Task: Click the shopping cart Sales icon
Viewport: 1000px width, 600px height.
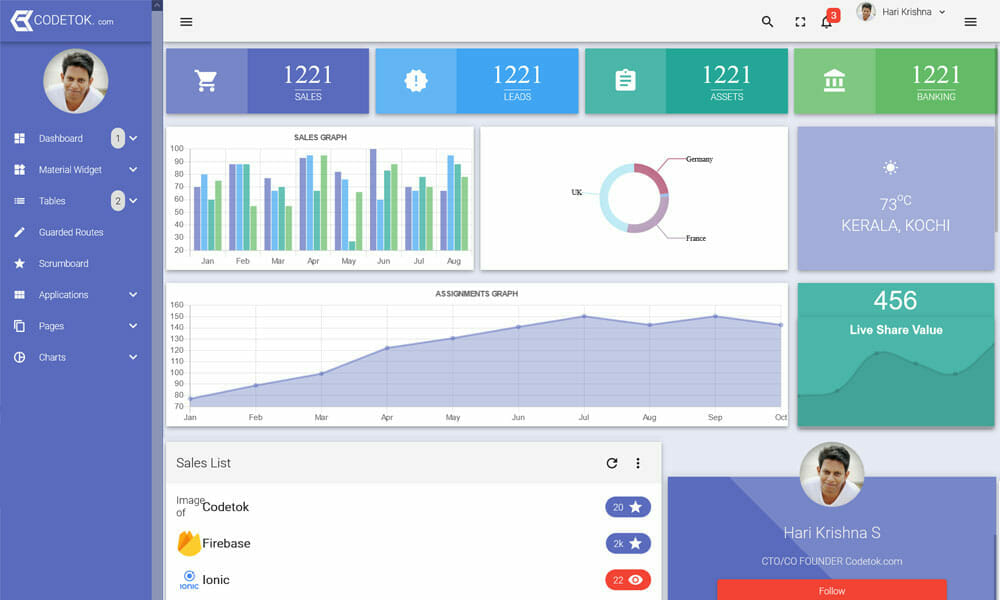Action: click(207, 81)
